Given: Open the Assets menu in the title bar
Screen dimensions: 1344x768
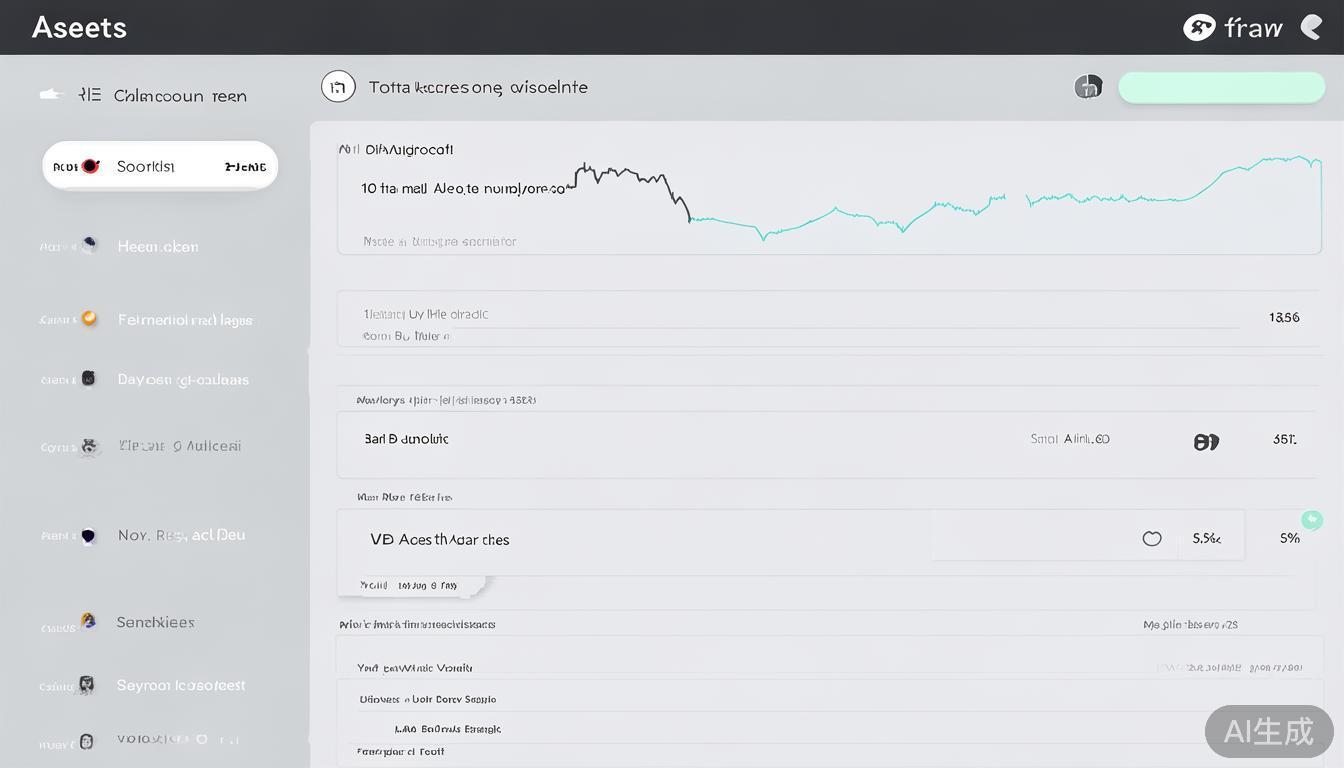Looking at the screenshot, I should pyautogui.click(x=79, y=27).
